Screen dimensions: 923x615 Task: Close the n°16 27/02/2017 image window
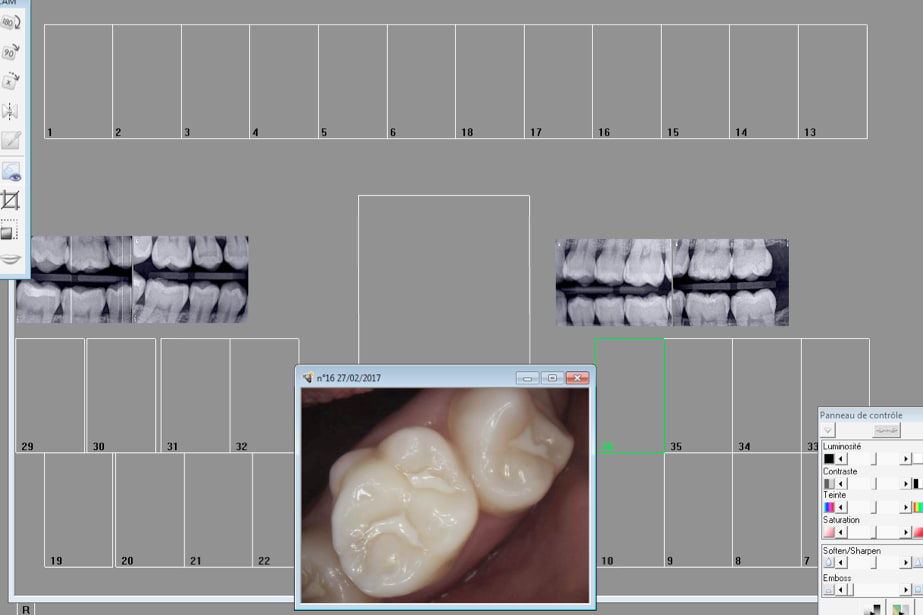click(x=576, y=378)
